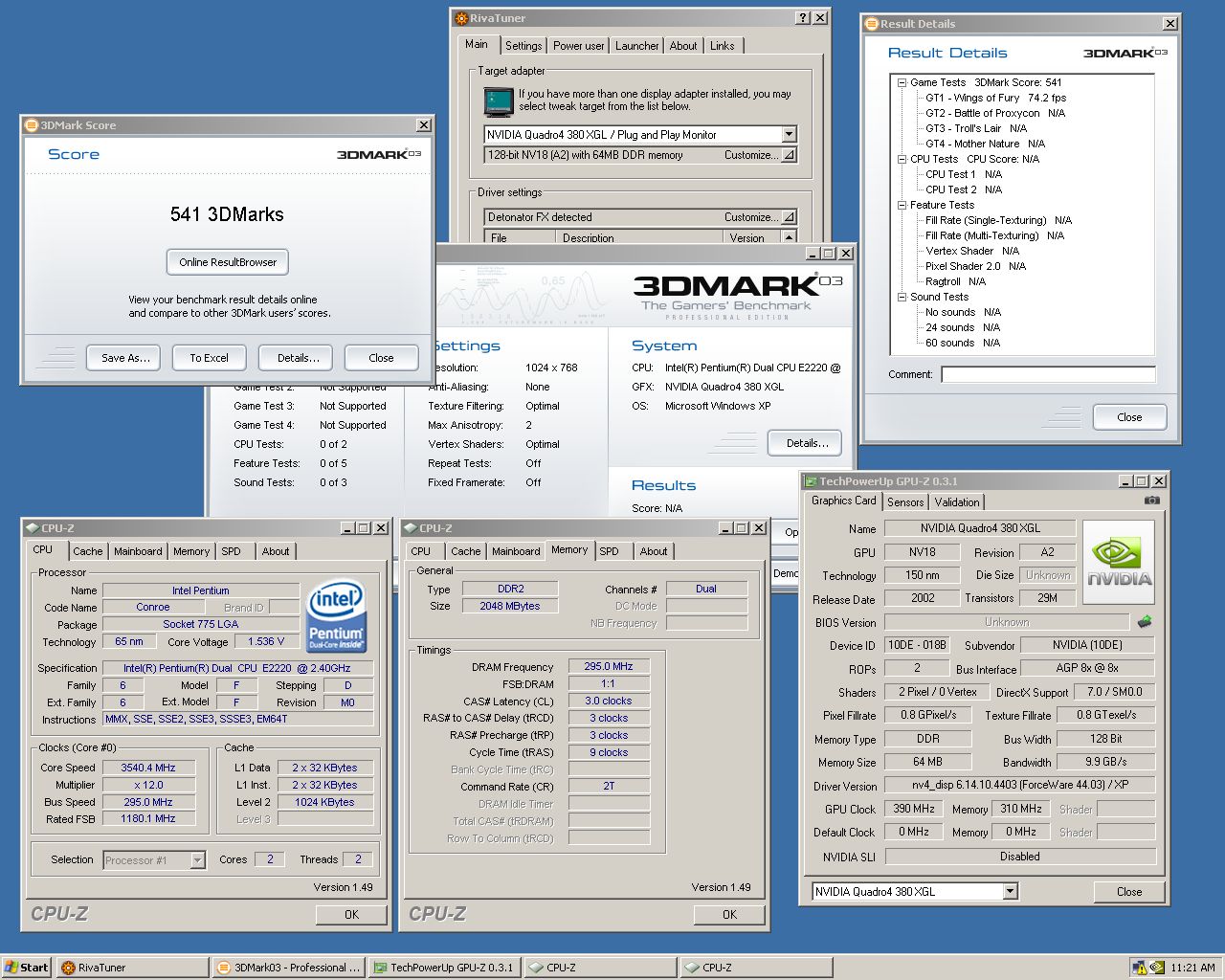Switch to the RivaTuner Power user tab
This screenshot has height=980, width=1225.
pyautogui.click(x=579, y=46)
